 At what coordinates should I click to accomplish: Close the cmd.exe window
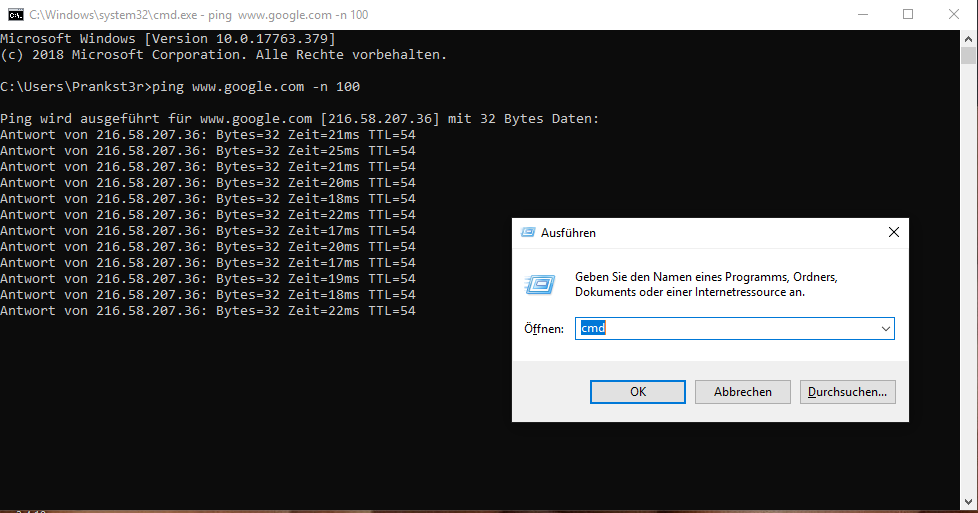click(954, 14)
